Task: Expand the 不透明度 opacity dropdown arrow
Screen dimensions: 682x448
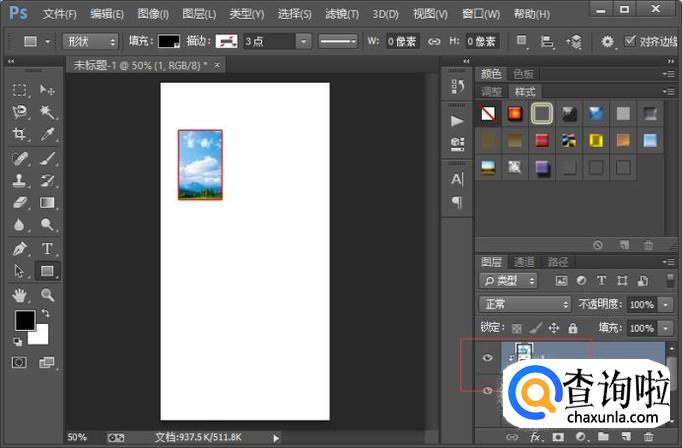Action: pyautogui.click(x=667, y=304)
